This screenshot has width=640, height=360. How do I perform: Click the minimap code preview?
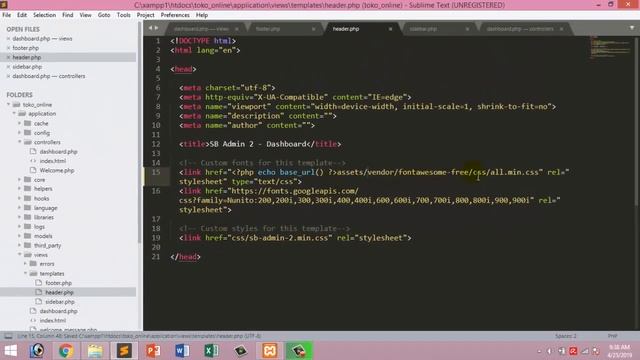click(610, 47)
